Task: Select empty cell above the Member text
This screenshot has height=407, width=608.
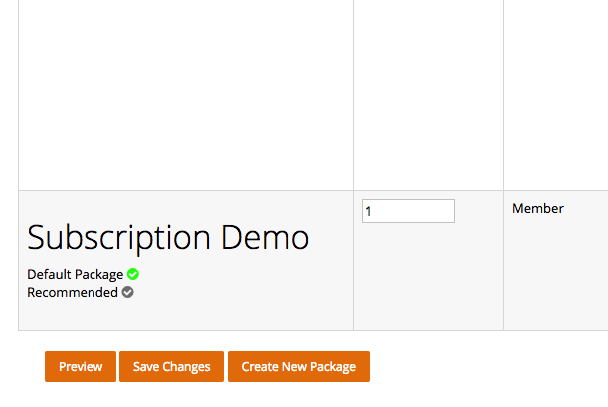Action: point(556,95)
